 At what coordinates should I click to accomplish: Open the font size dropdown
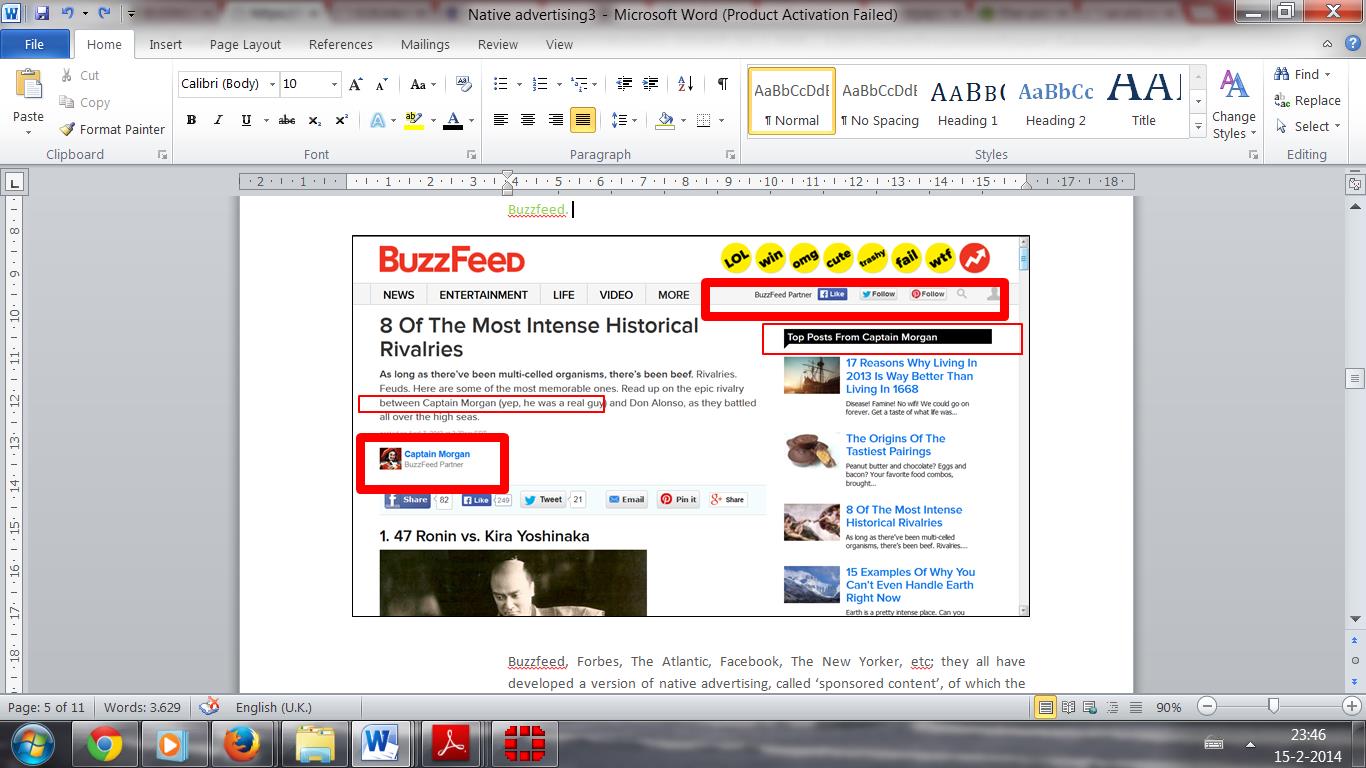coord(335,84)
